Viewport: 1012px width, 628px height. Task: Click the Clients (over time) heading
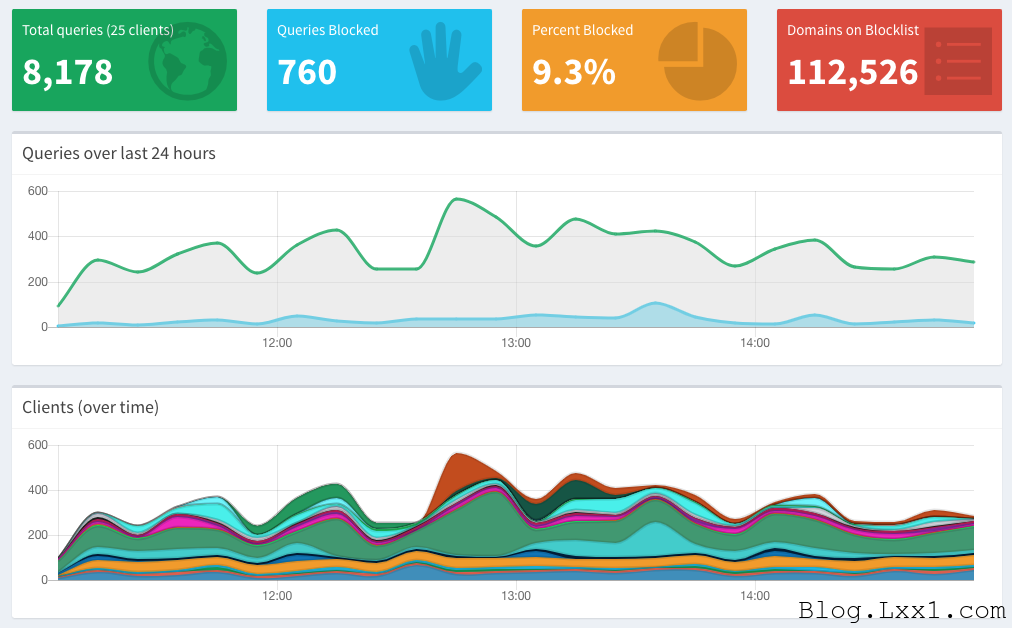90,407
